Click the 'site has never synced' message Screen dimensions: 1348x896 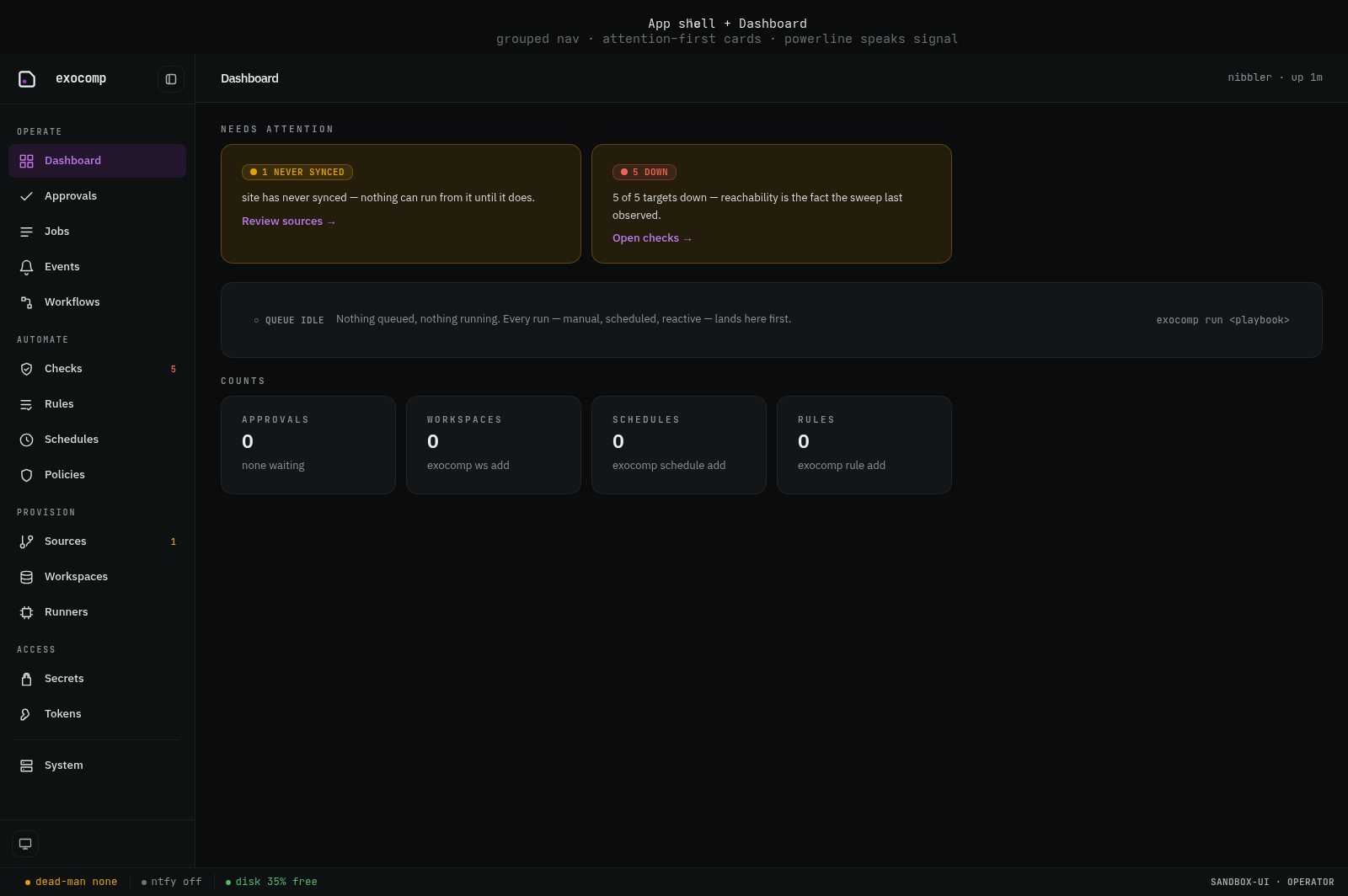point(388,198)
